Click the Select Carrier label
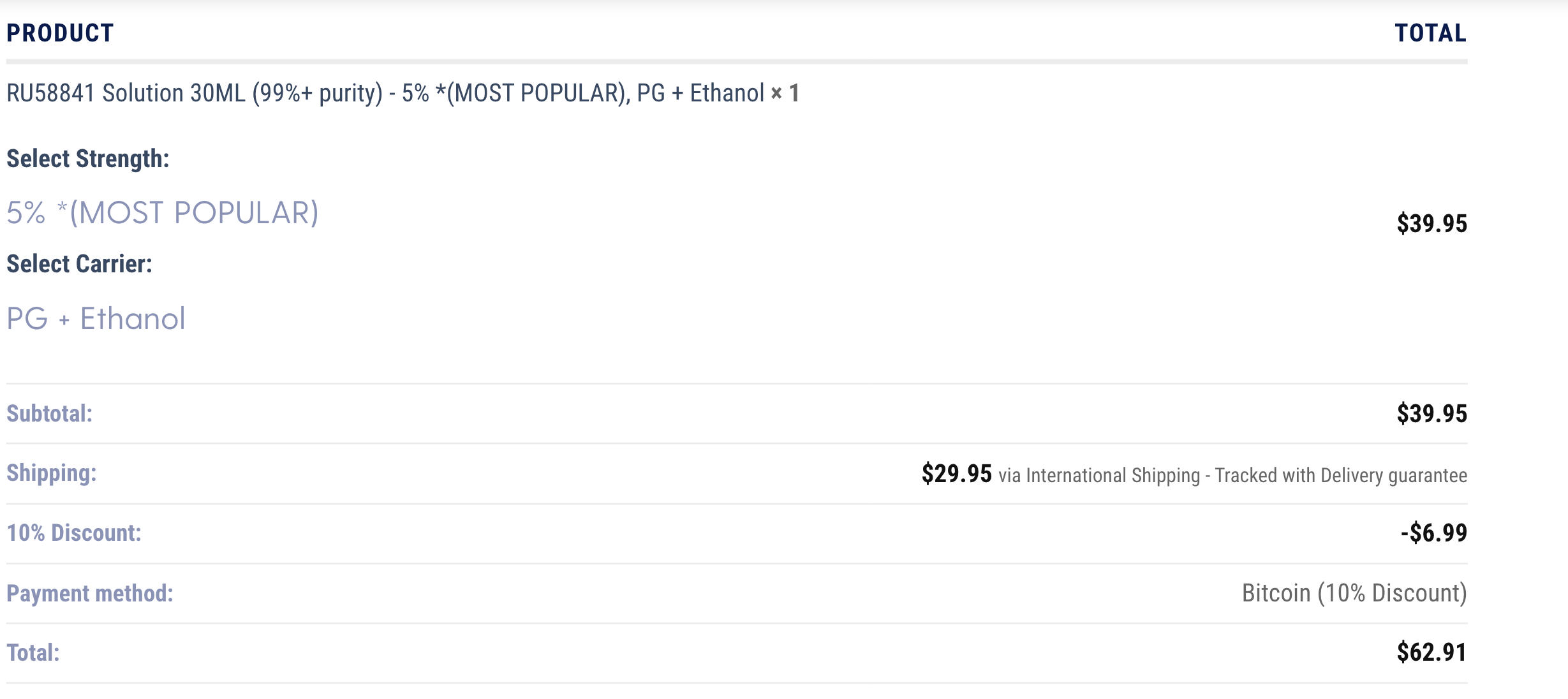 (x=79, y=264)
